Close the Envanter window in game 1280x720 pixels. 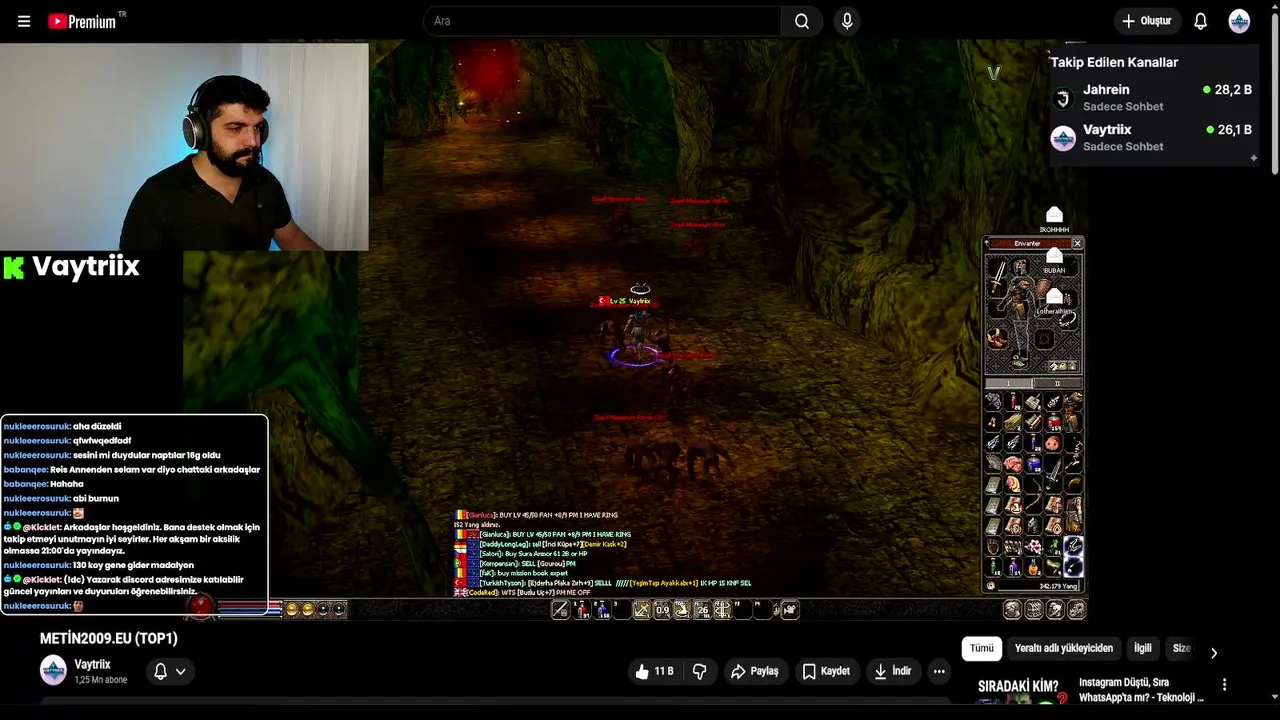click(1077, 243)
